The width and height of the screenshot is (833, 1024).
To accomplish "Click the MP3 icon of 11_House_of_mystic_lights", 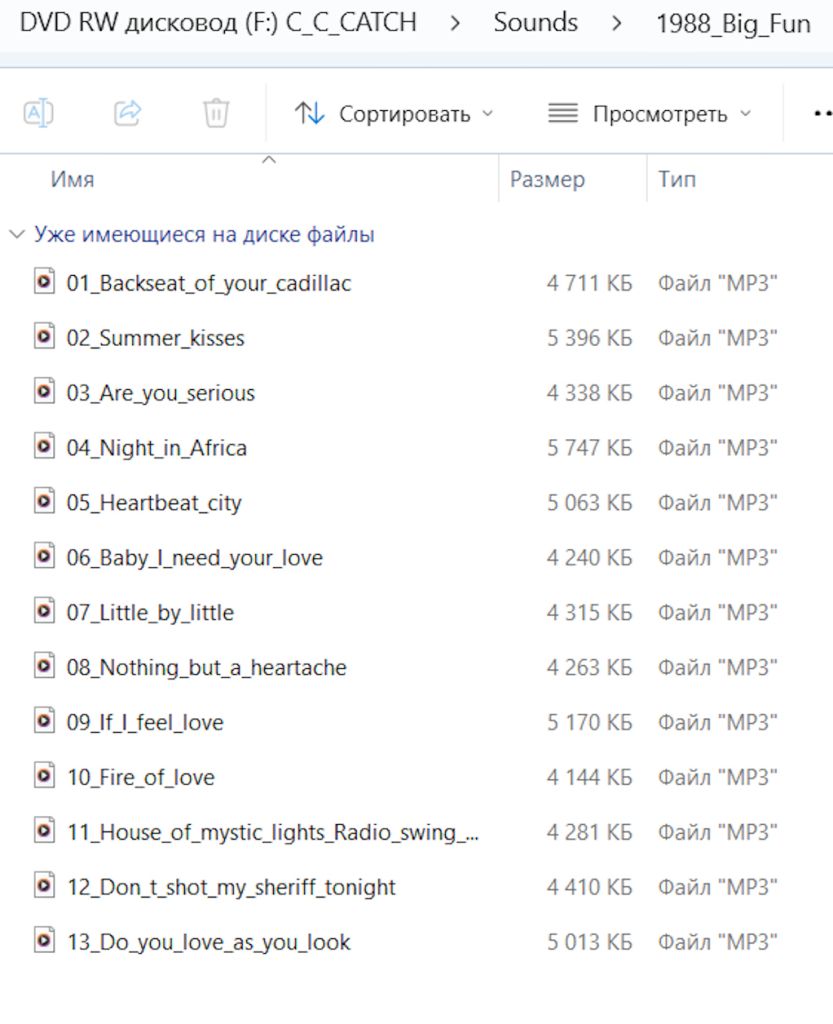I will click(x=44, y=831).
